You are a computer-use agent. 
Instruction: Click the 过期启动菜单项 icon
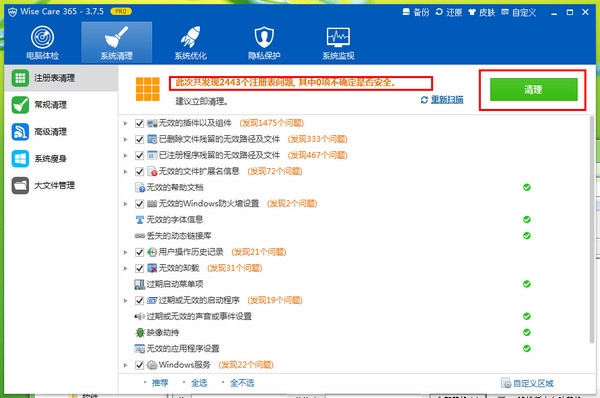(x=140, y=284)
